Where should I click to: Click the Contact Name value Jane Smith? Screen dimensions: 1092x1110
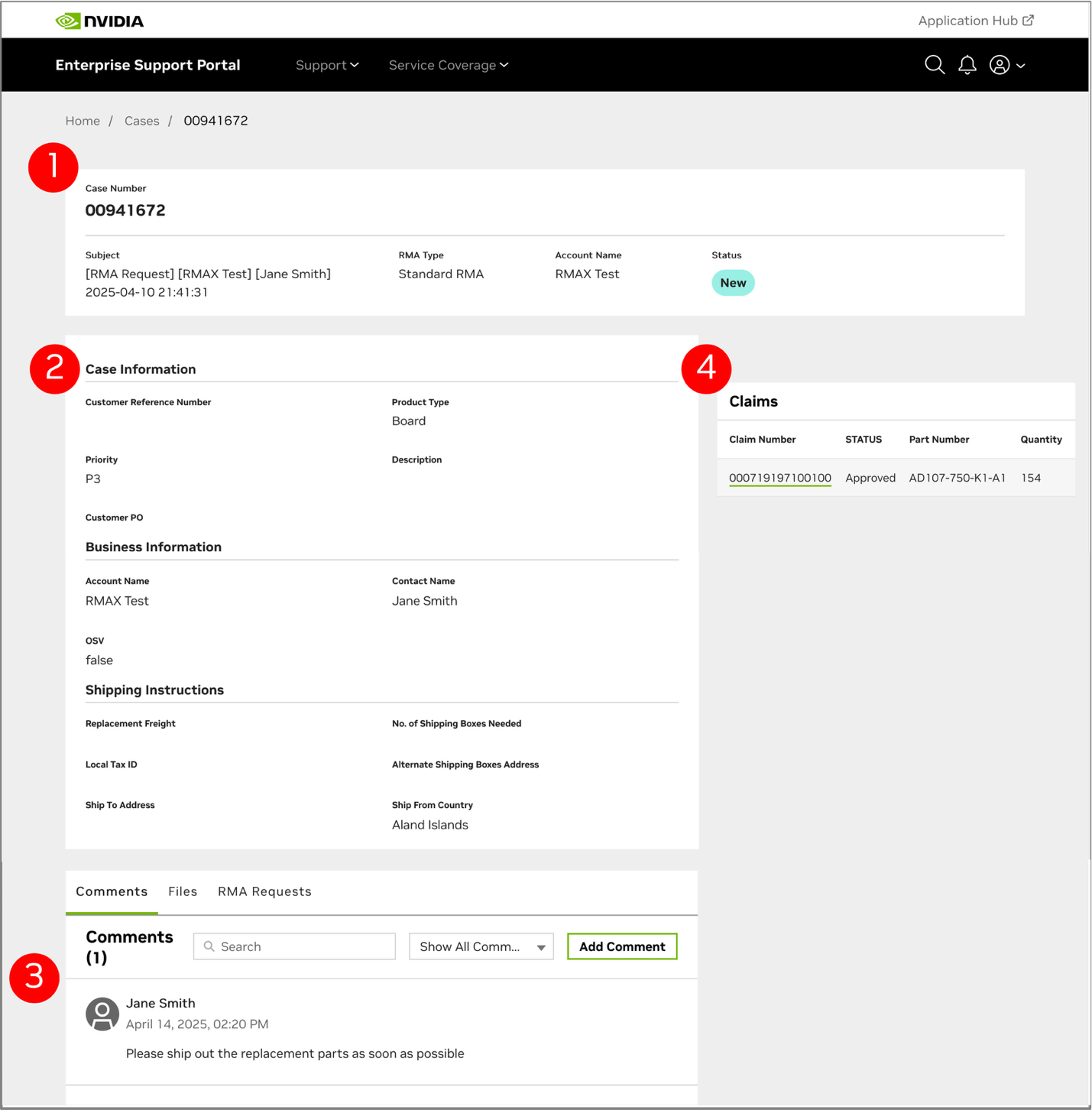[x=425, y=601]
